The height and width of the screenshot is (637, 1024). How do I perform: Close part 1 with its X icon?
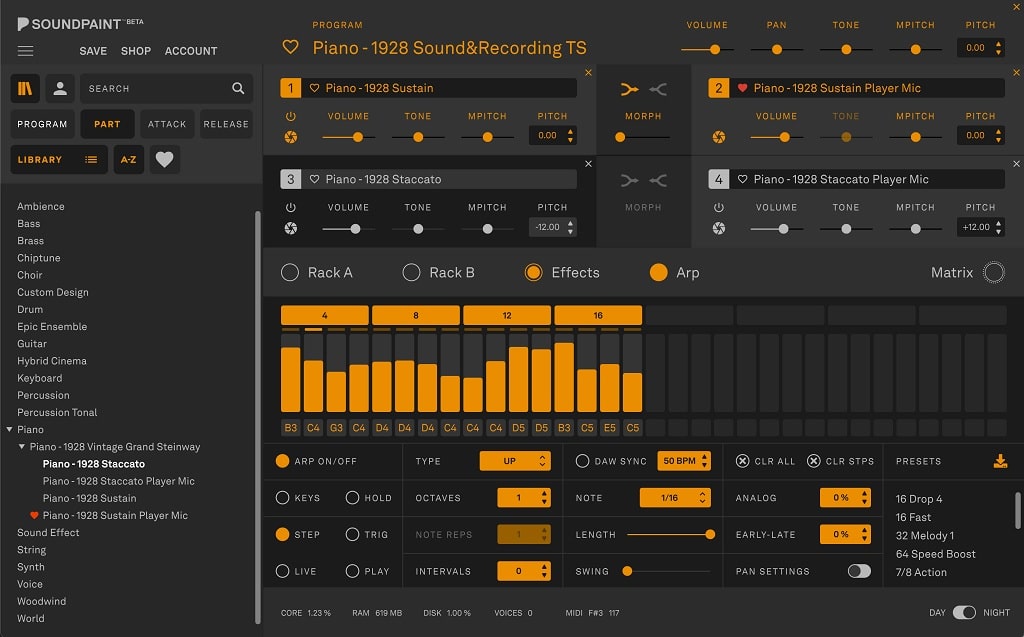point(588,73)
